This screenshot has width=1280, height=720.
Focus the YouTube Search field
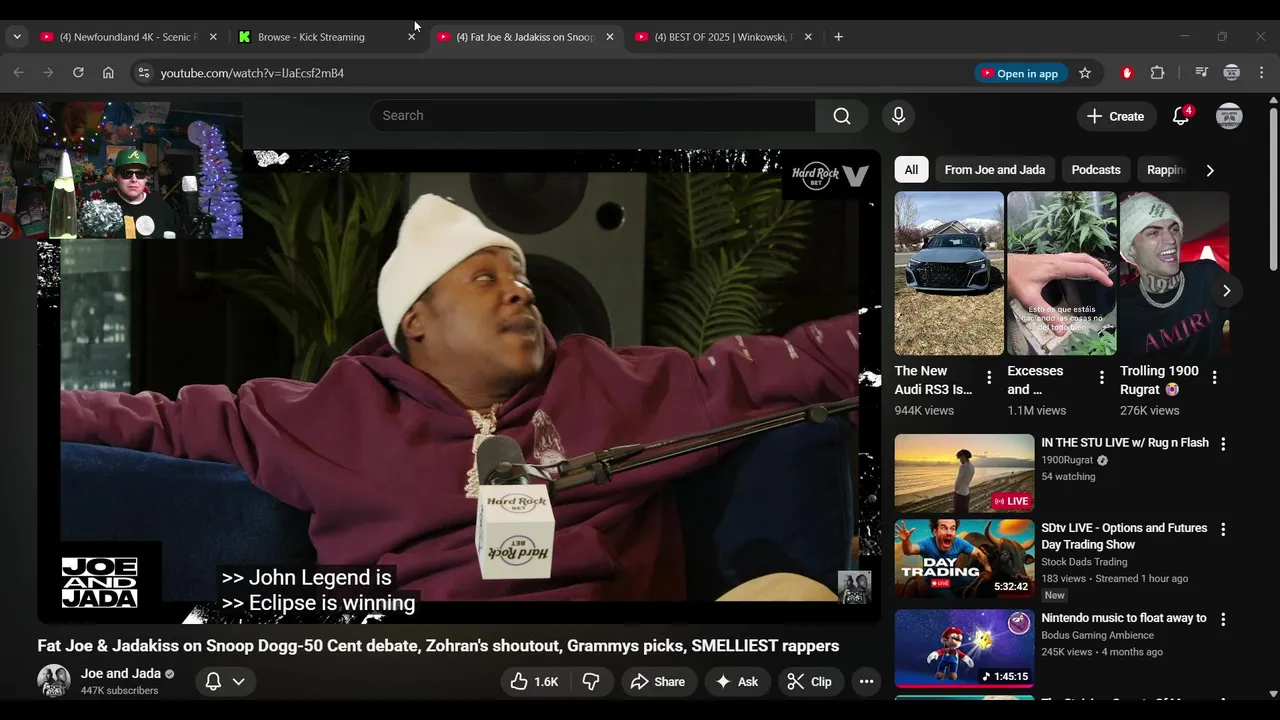(x=592, y=116)
